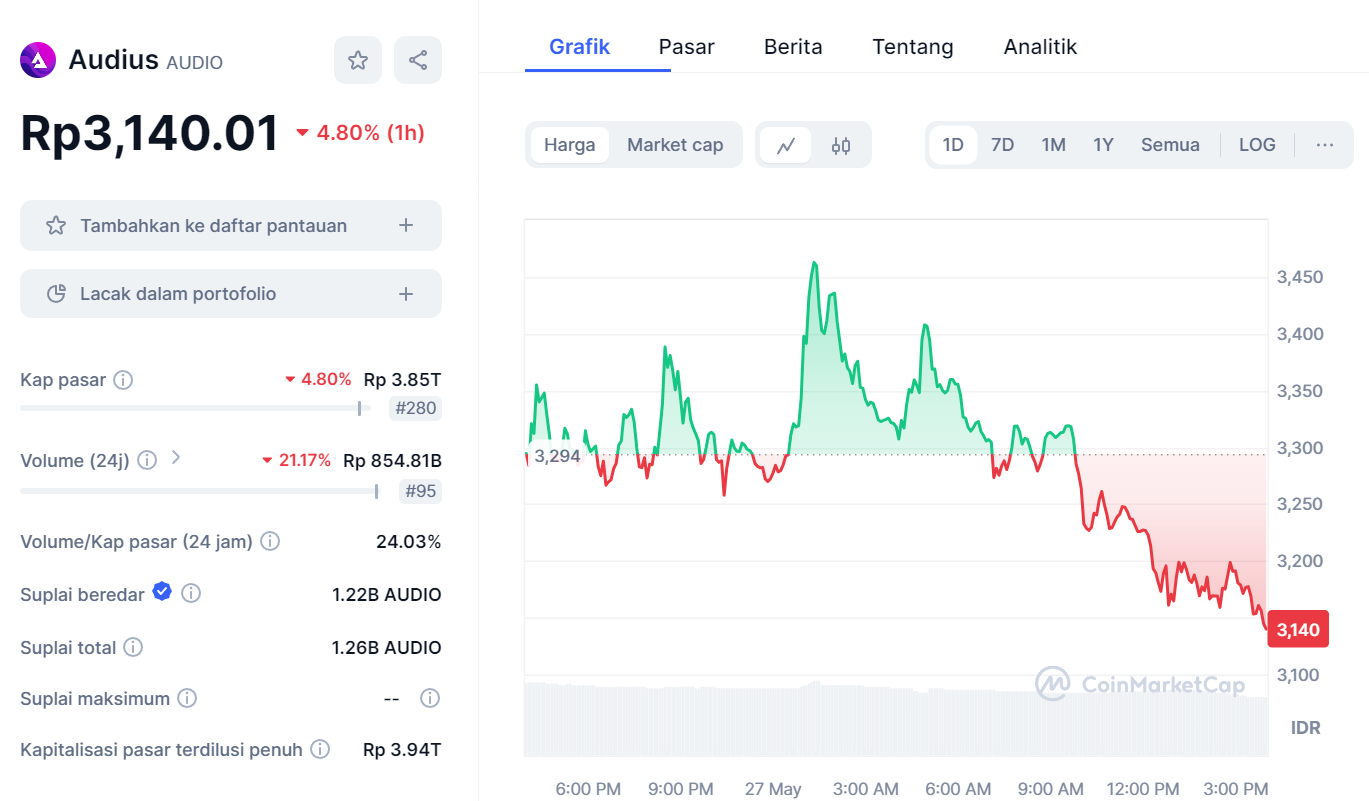Click the Volume rank slider

coord(200,491)
